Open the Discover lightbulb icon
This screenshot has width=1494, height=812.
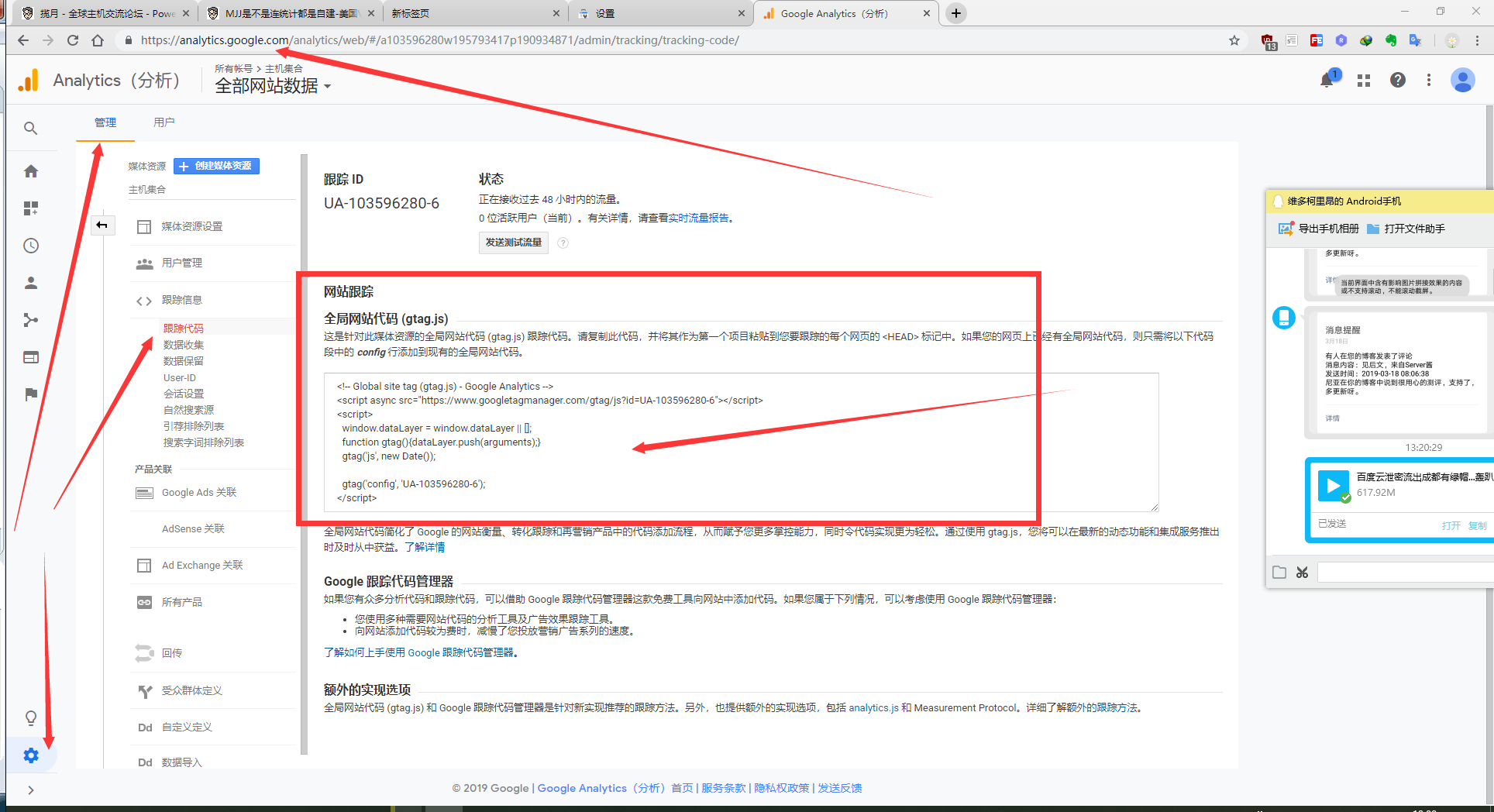31,718
